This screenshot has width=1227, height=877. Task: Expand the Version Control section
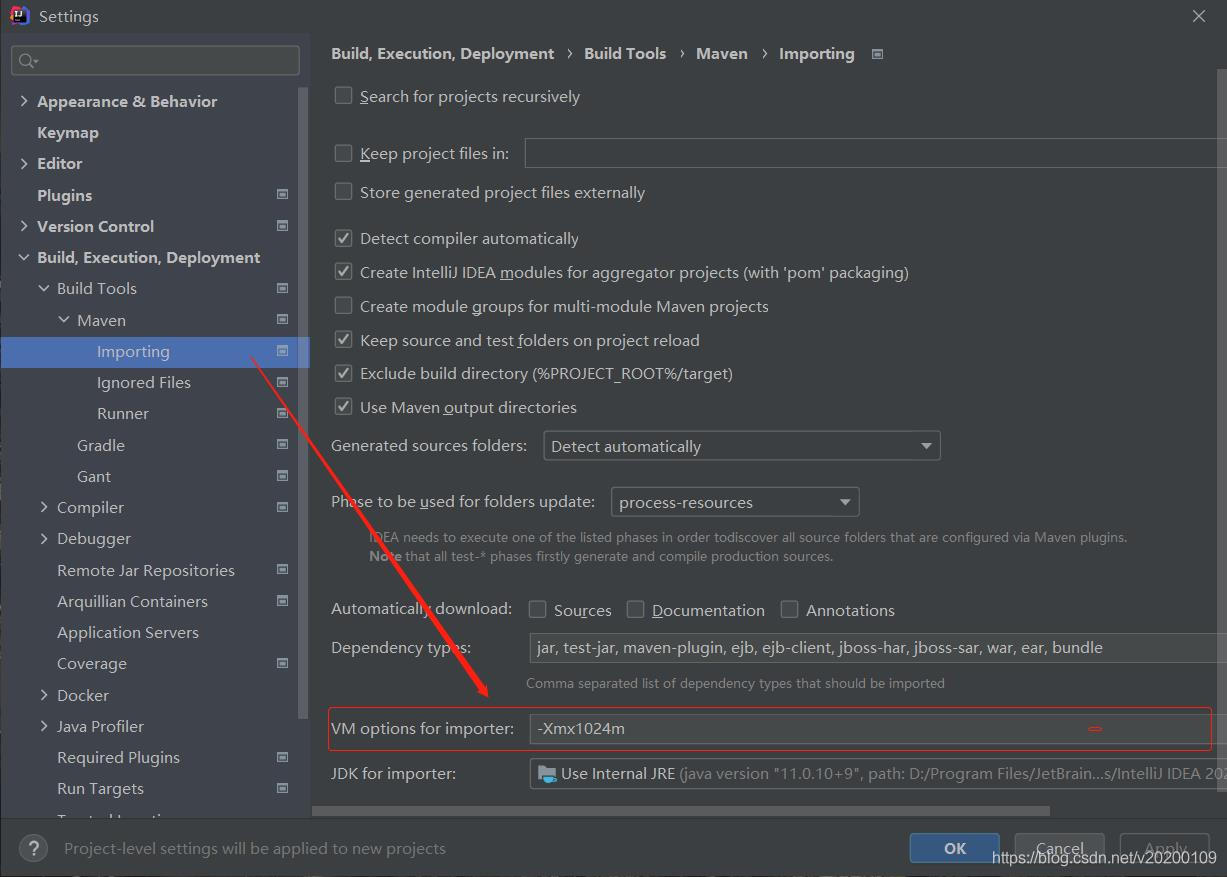[24, 226]
